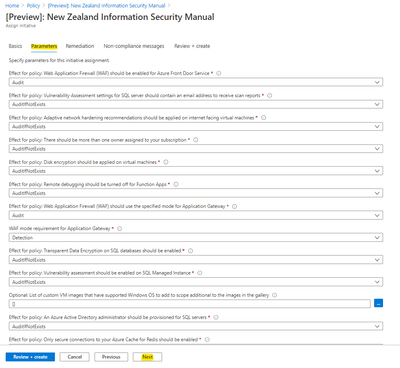Viewport: 400px width, 368px height.
Task: Open the ellipsis editor for custom VM images
Action: (378, 303)
